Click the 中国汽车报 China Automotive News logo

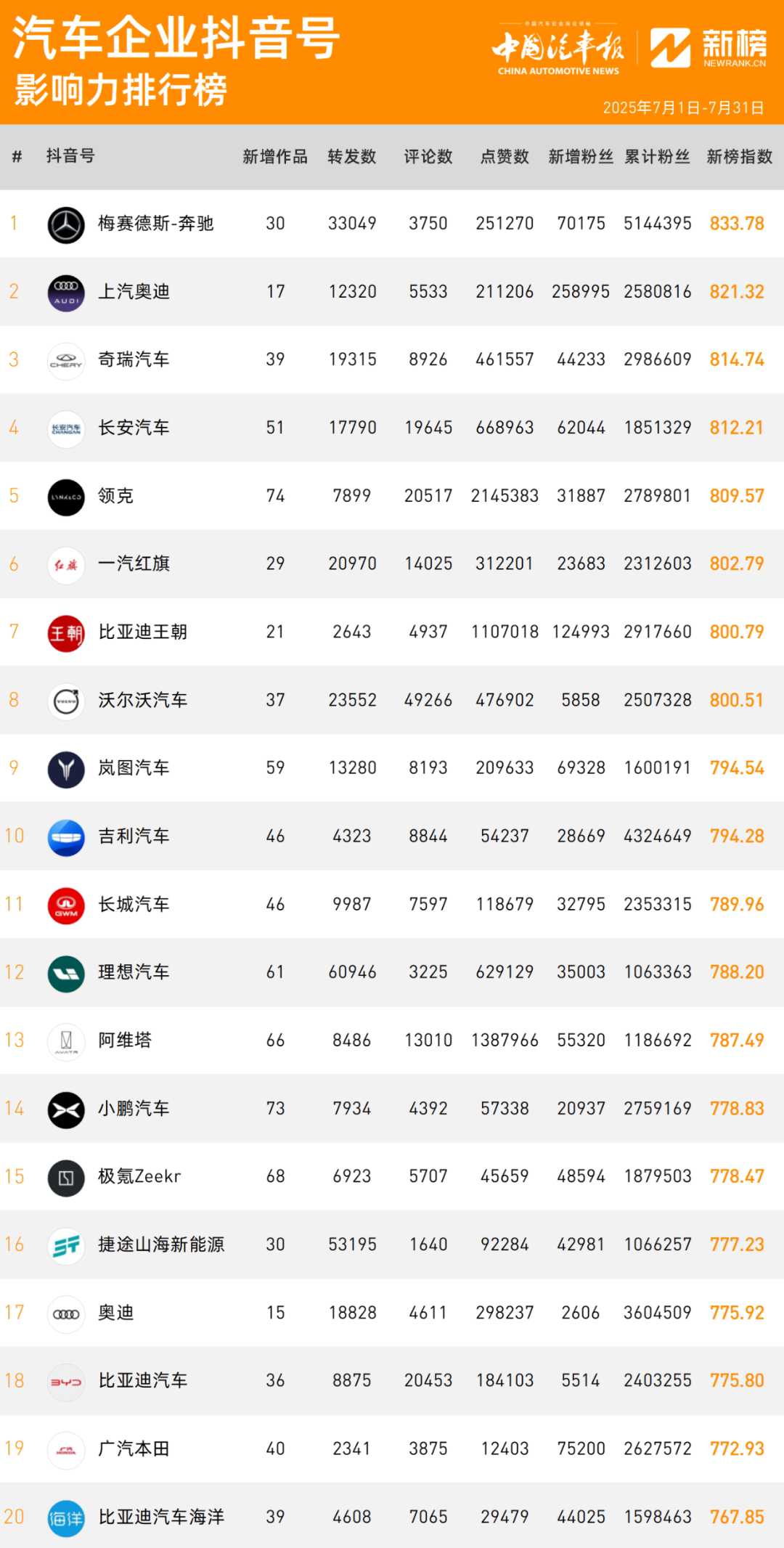558,49
